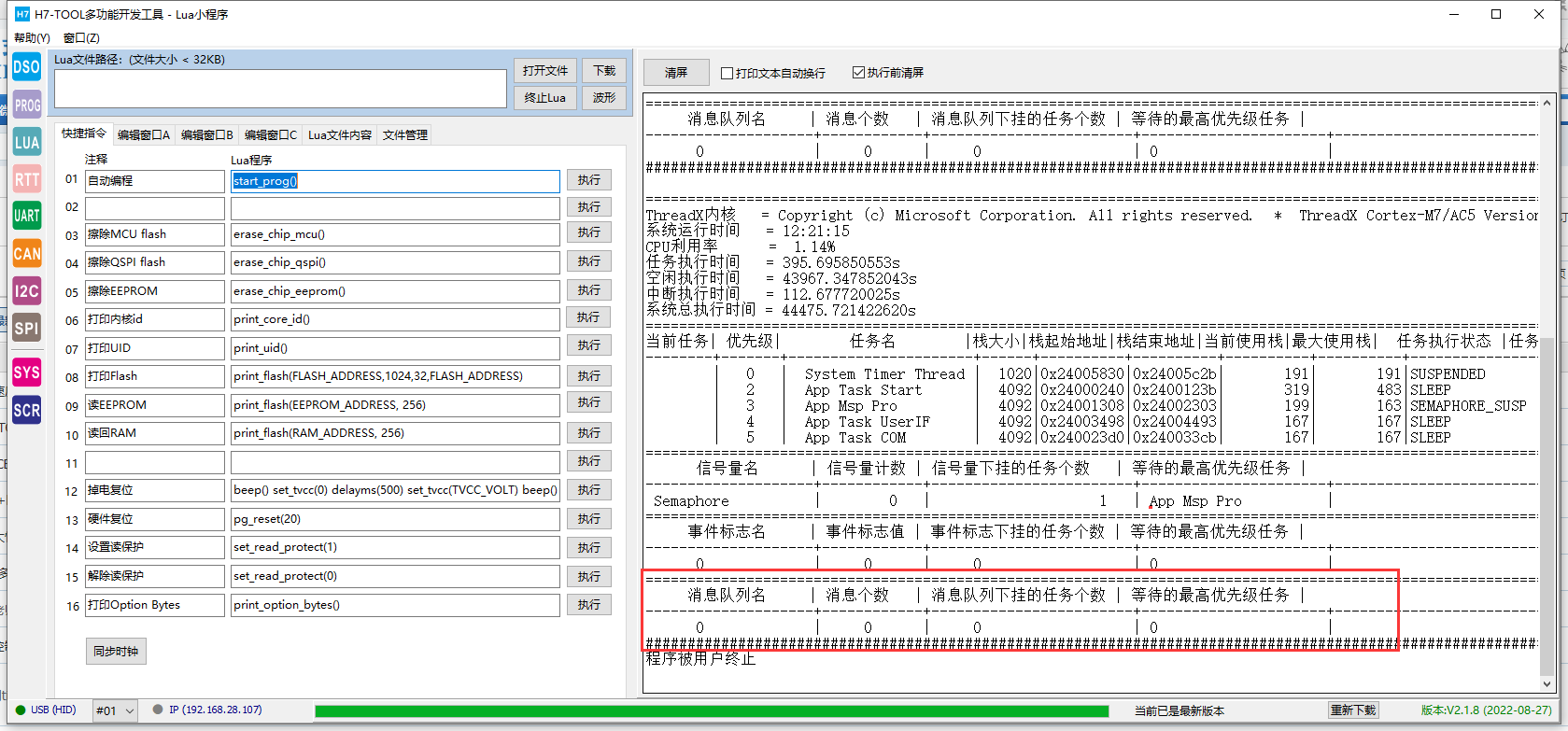
Task: Switch to 编辑窗口C tab
Action: pyautogui.click(x=271, y=134)
